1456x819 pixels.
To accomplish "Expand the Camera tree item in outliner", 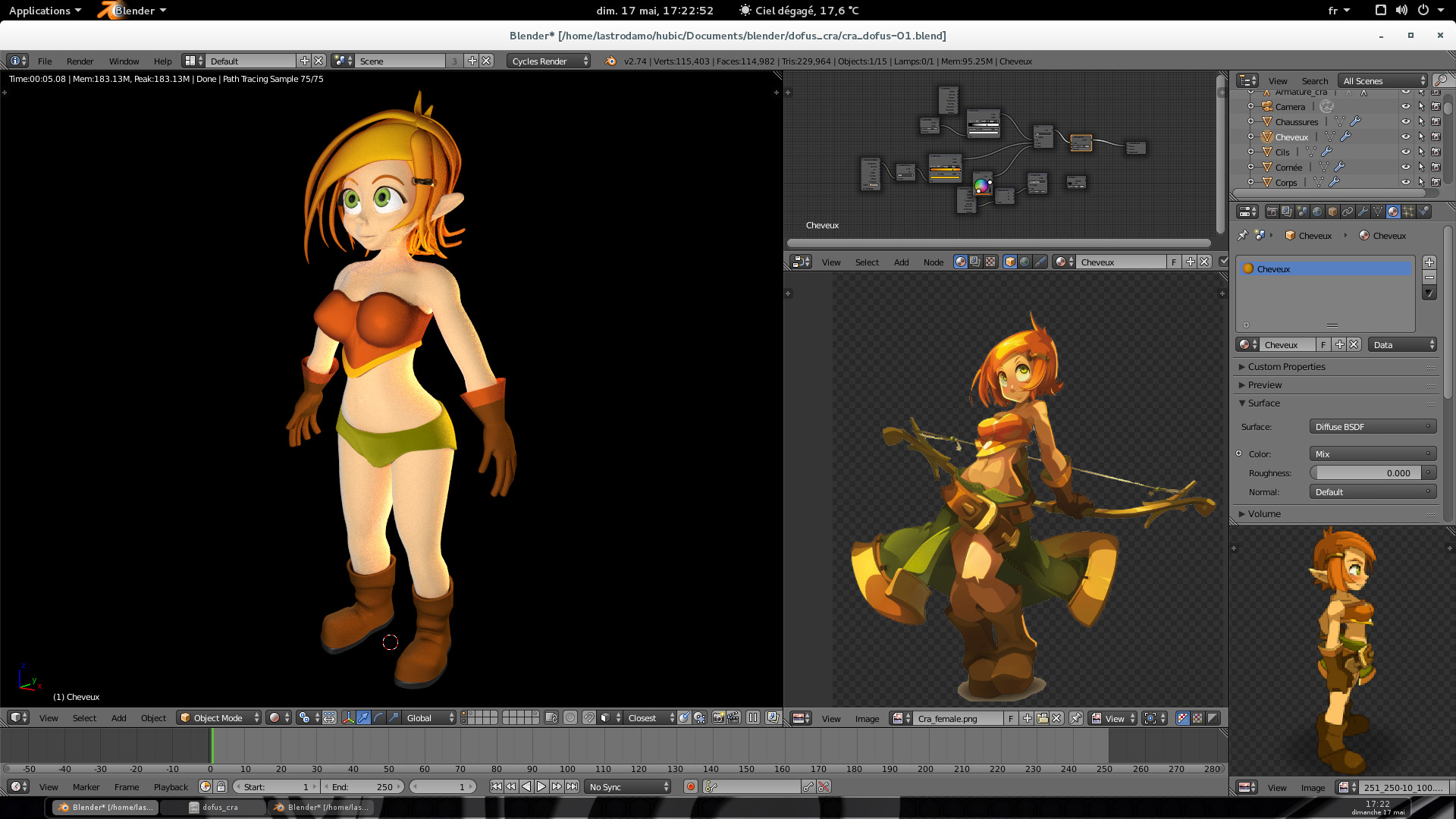I will 1250,106.
